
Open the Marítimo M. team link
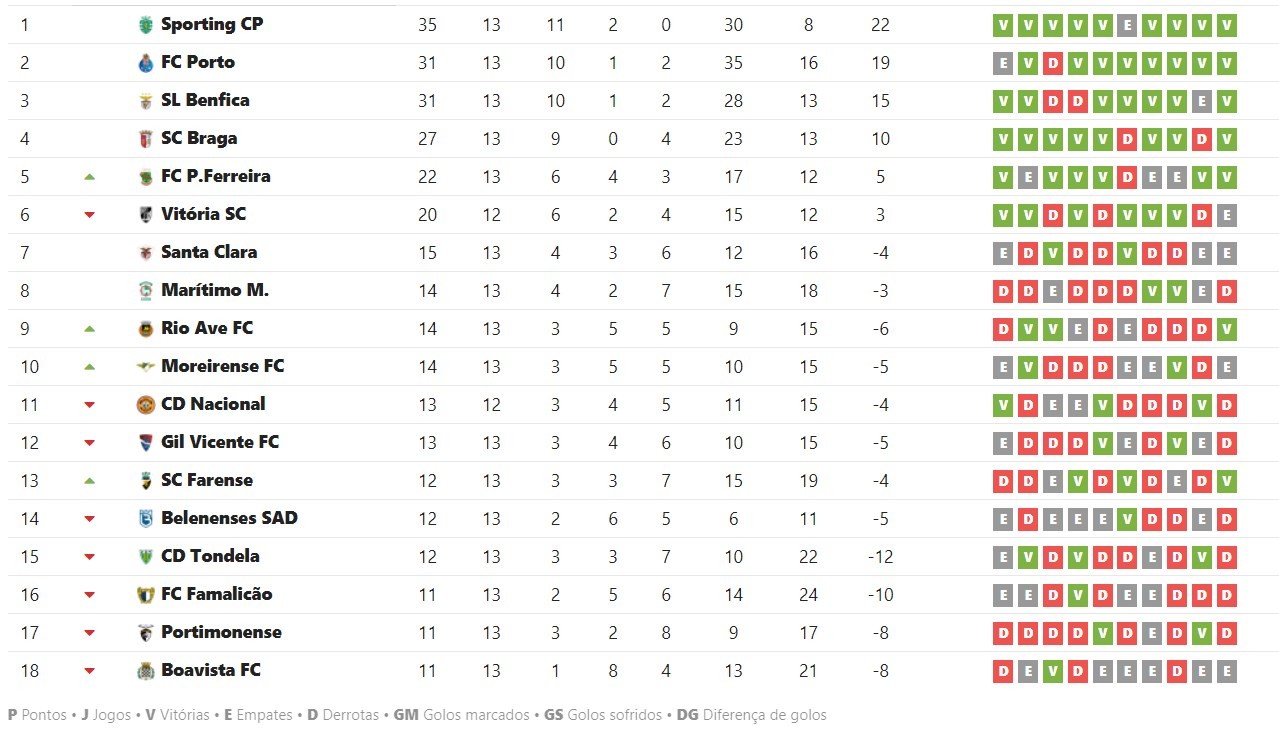[214, 290]
